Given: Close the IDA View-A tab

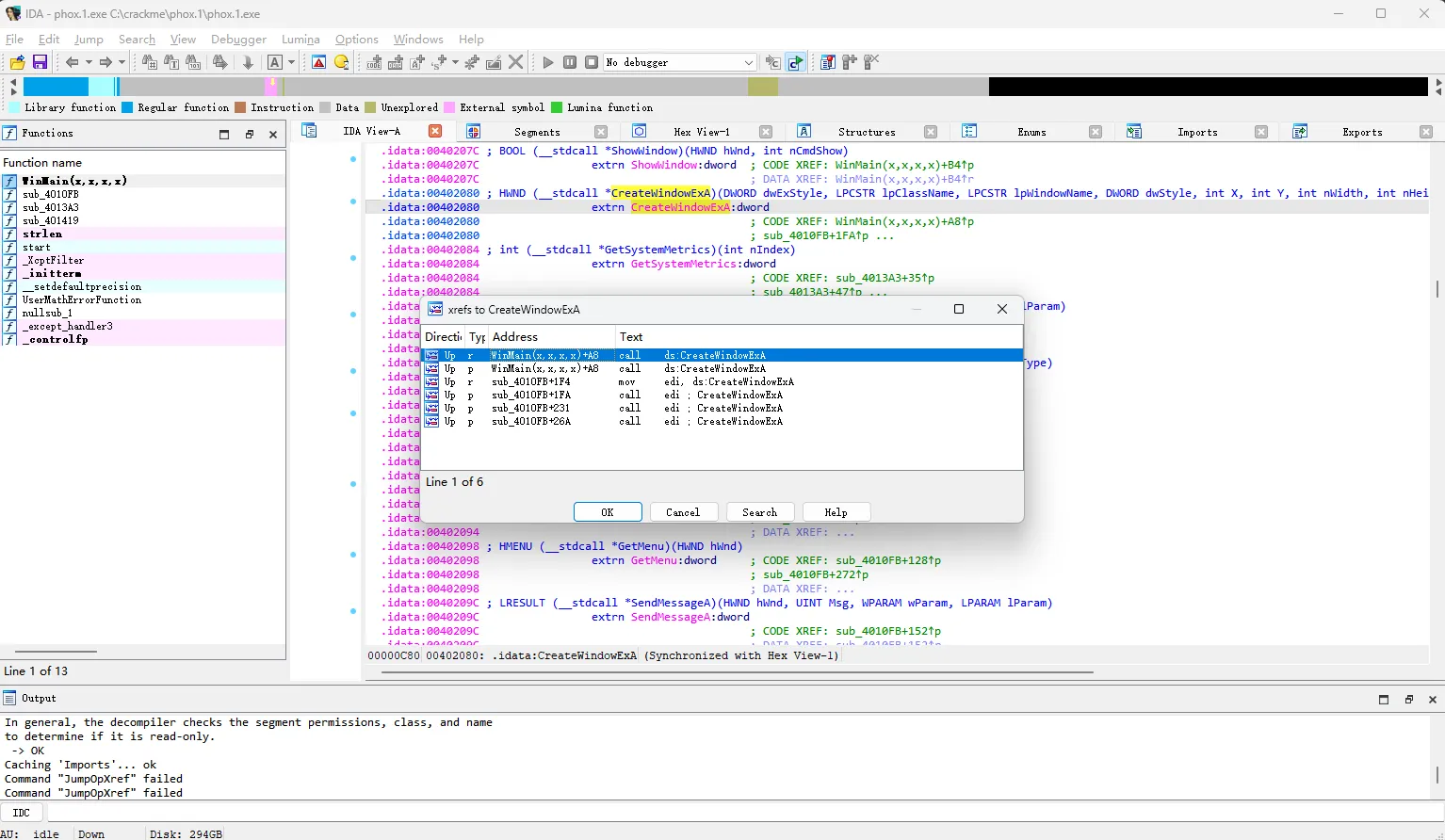Looking at the screenshot, I should coord(435,131).
